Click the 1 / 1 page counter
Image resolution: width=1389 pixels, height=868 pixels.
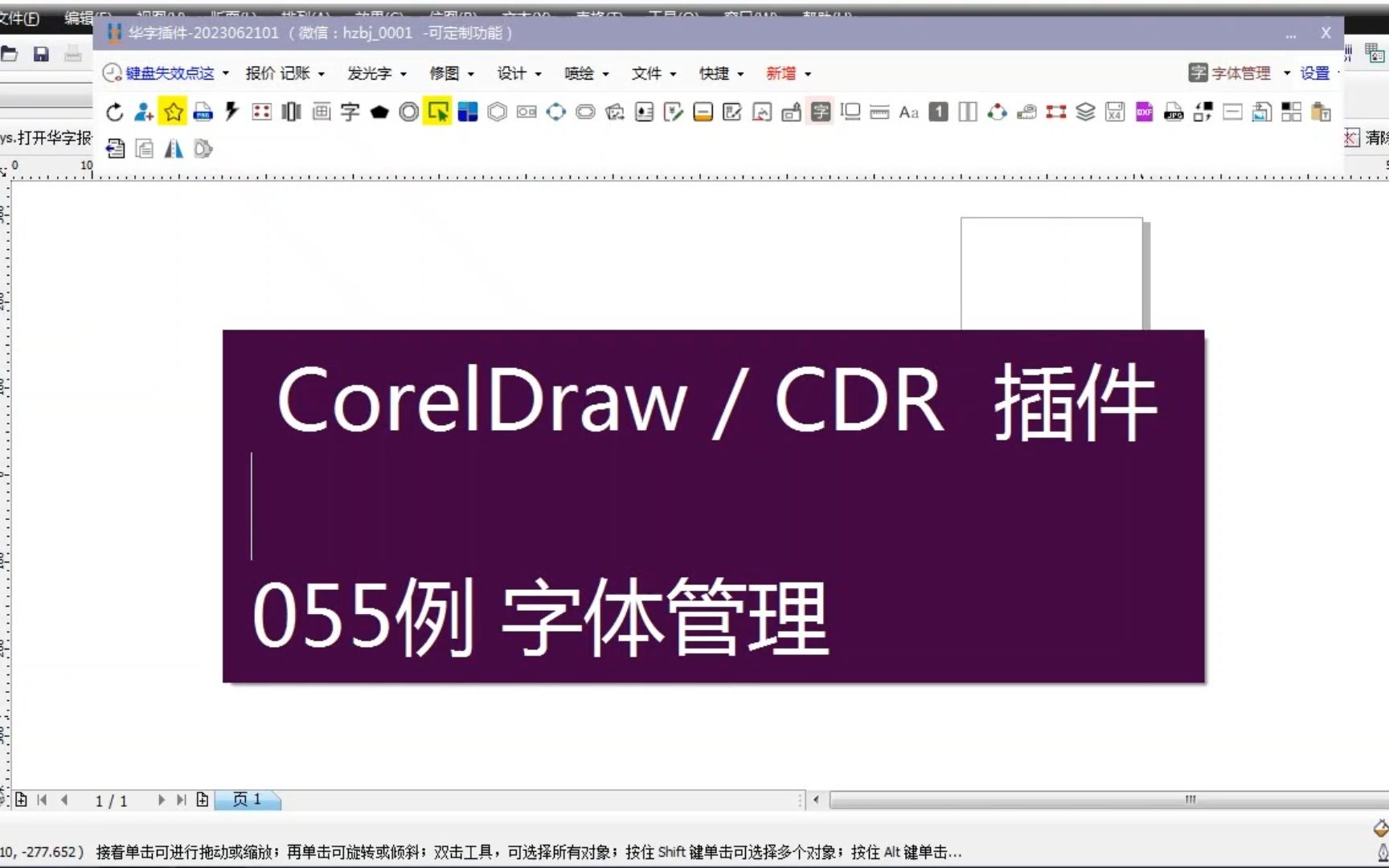[111, 800]
